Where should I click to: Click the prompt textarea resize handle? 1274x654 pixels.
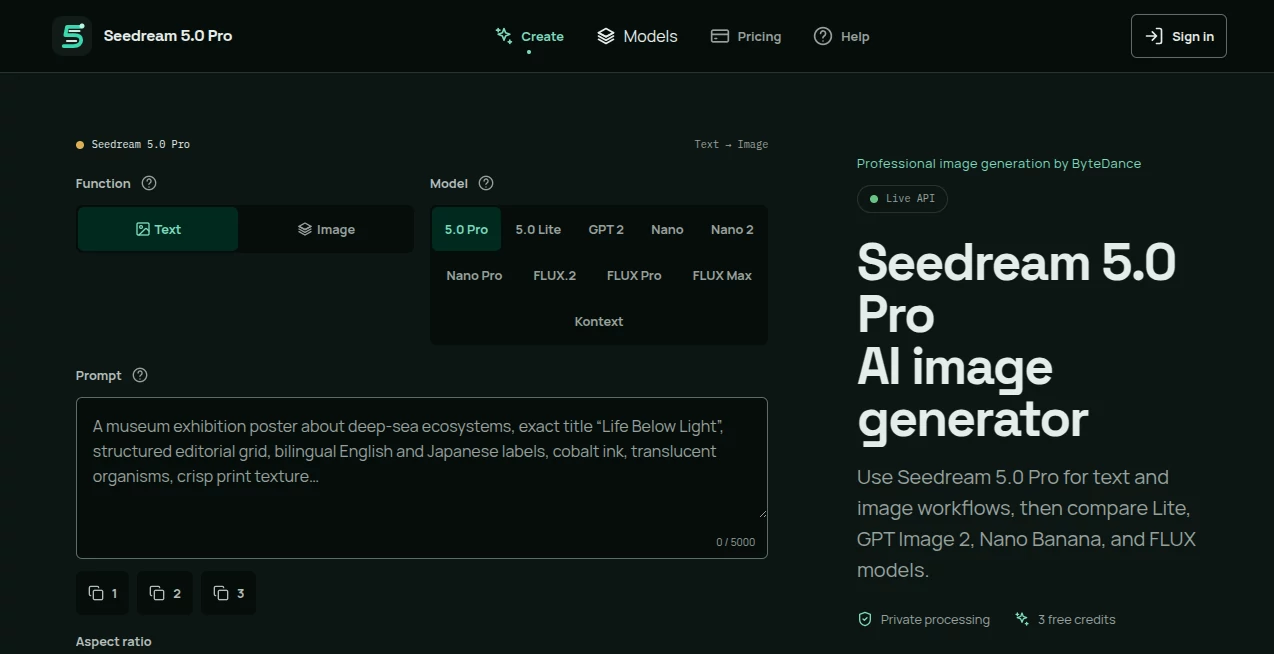tap(762, 512)
